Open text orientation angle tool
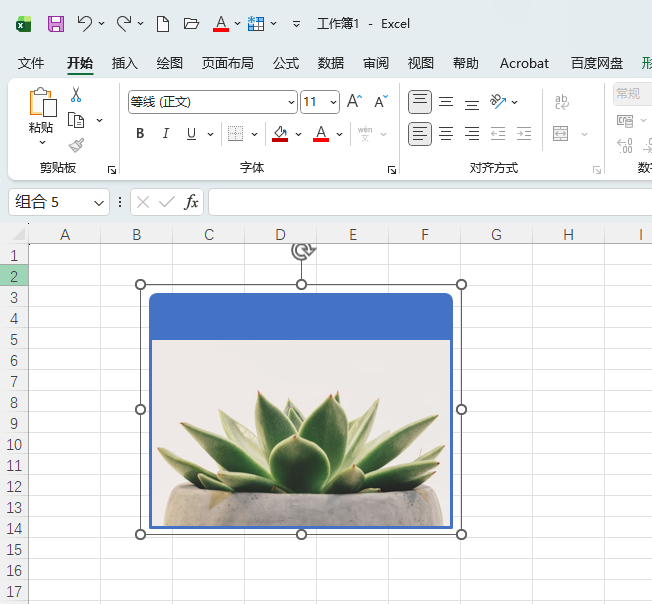 [x=498, y=101]
